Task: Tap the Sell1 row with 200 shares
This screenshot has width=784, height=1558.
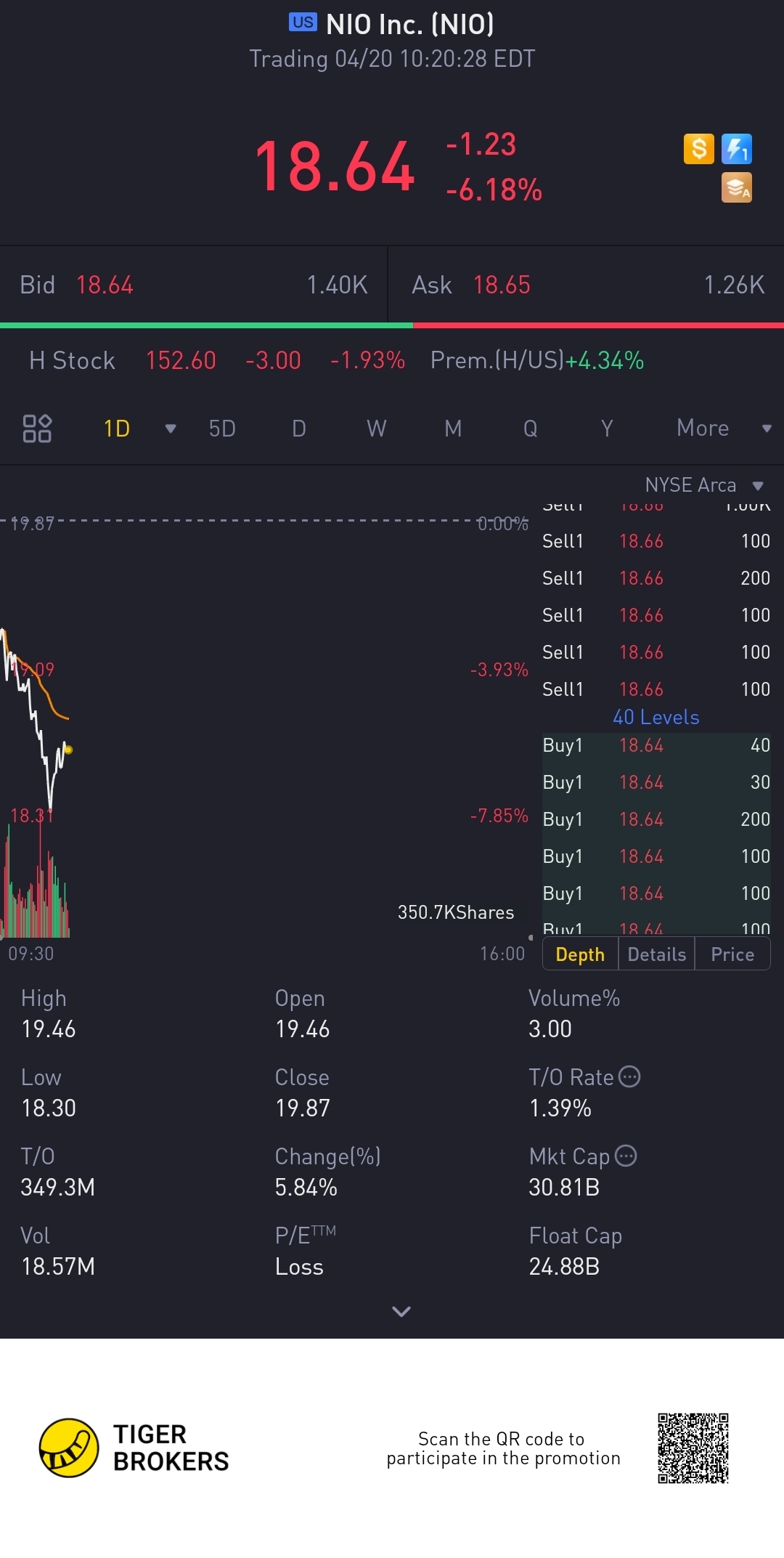Action: click(x=656, y=578)
